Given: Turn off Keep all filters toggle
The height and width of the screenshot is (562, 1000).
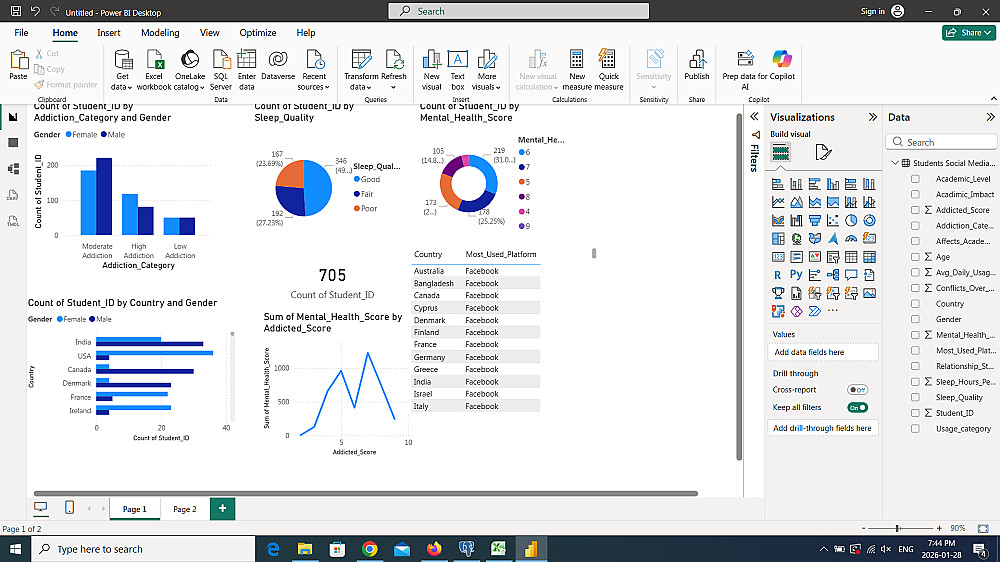Looking at the screenshot, I should 857,408.
